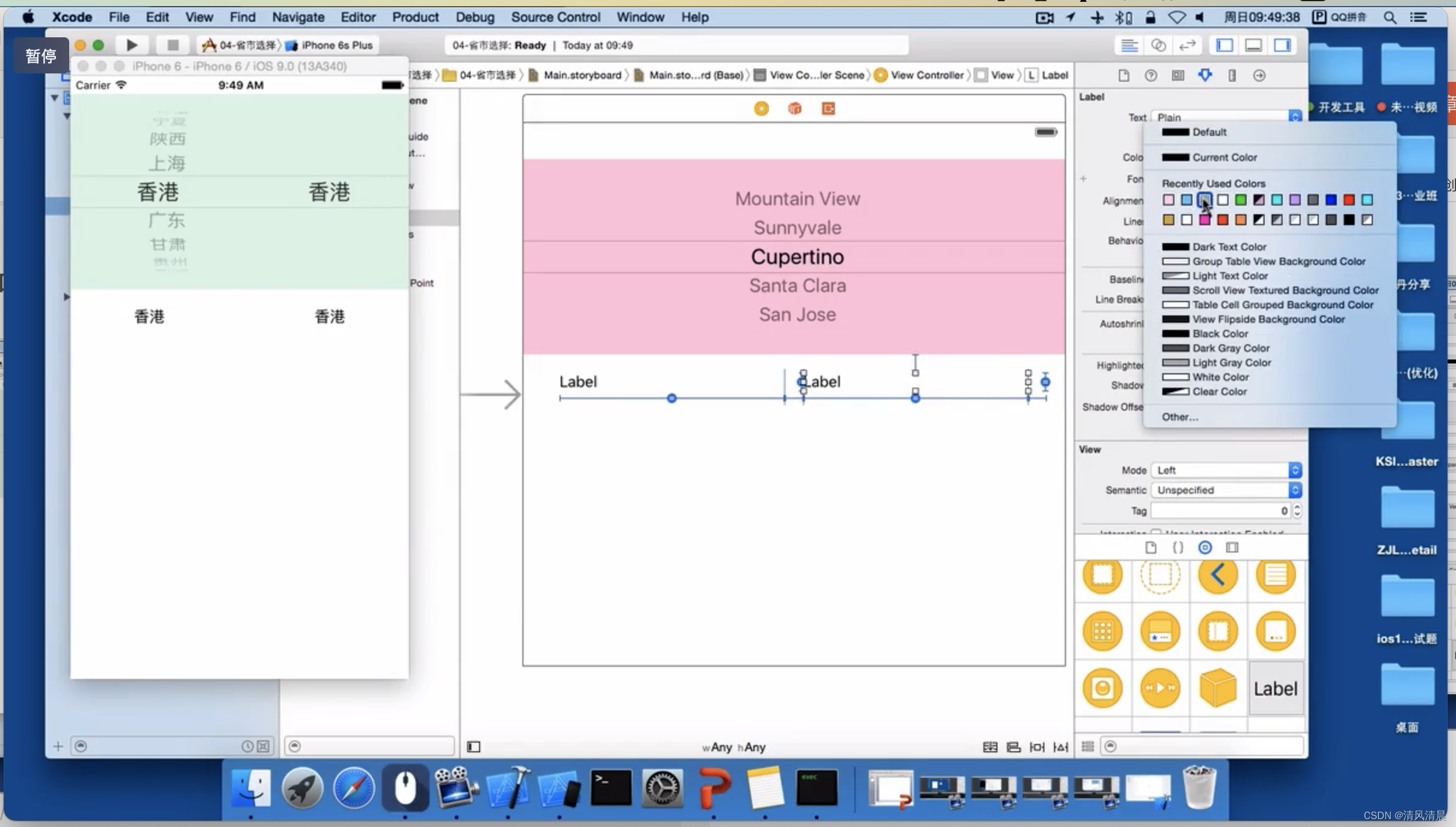Screen dimensions: 1456x827
Task: Run the project with the Play button
Action: pos(132,45)
